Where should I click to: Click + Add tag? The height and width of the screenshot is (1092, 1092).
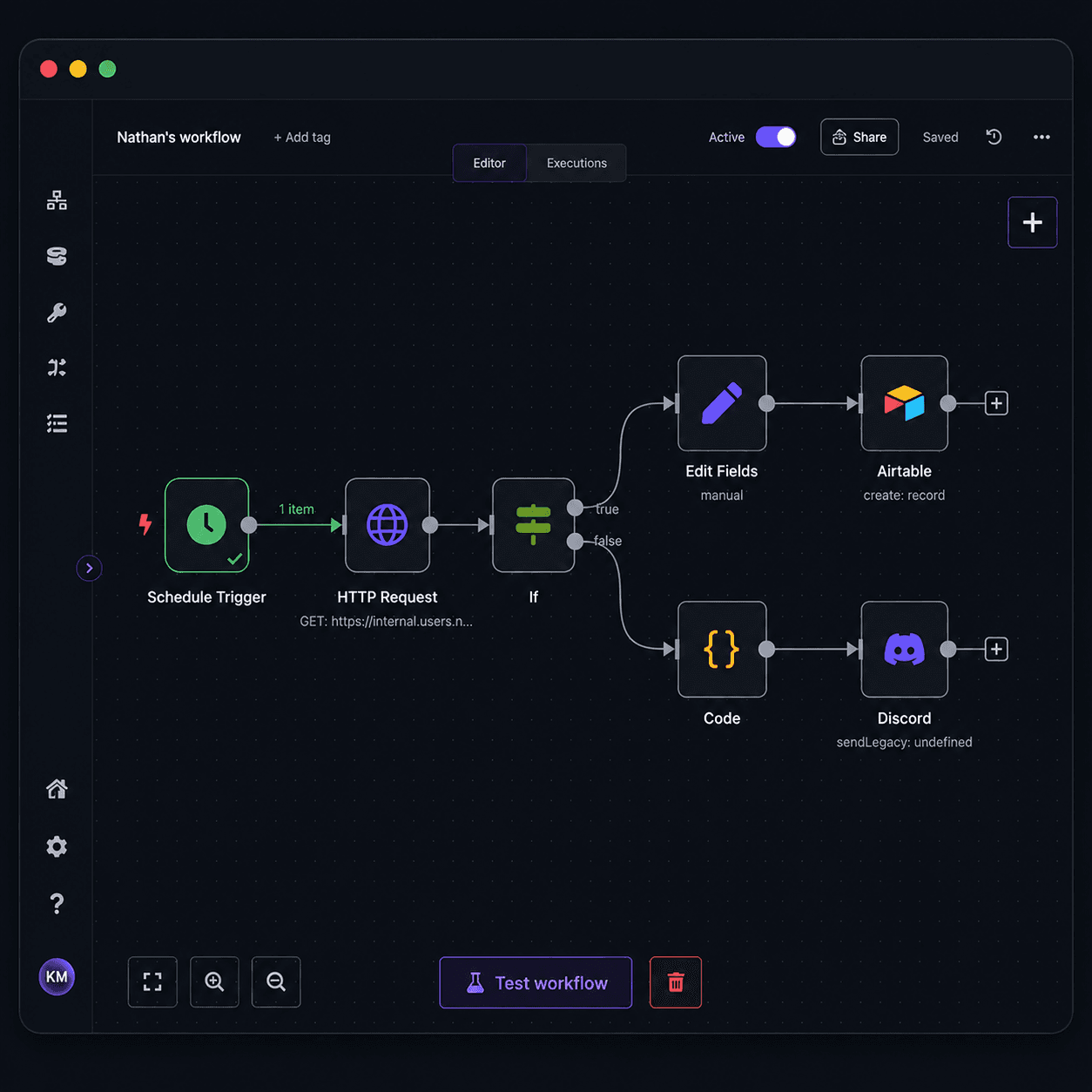(x=302, y=138)
